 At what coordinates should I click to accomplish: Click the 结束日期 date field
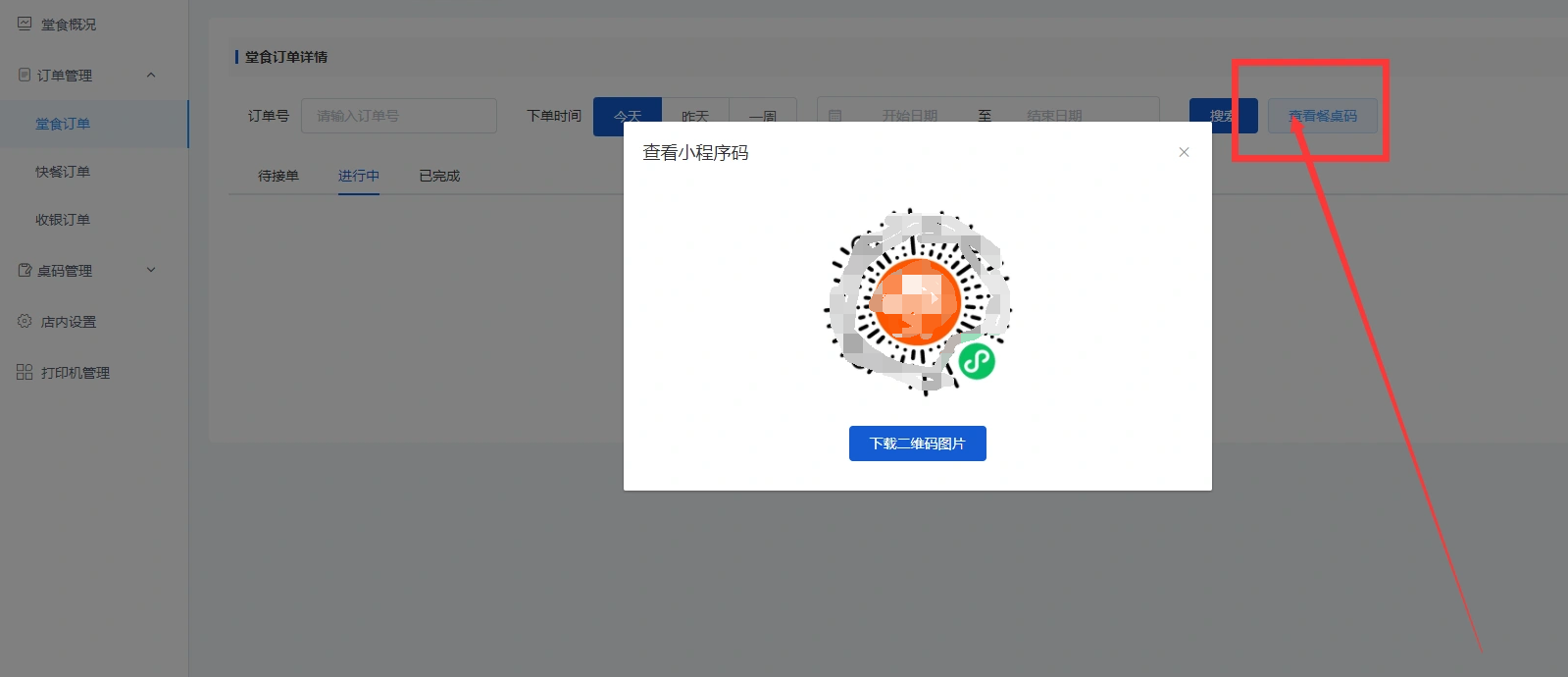click(1055, 116)
